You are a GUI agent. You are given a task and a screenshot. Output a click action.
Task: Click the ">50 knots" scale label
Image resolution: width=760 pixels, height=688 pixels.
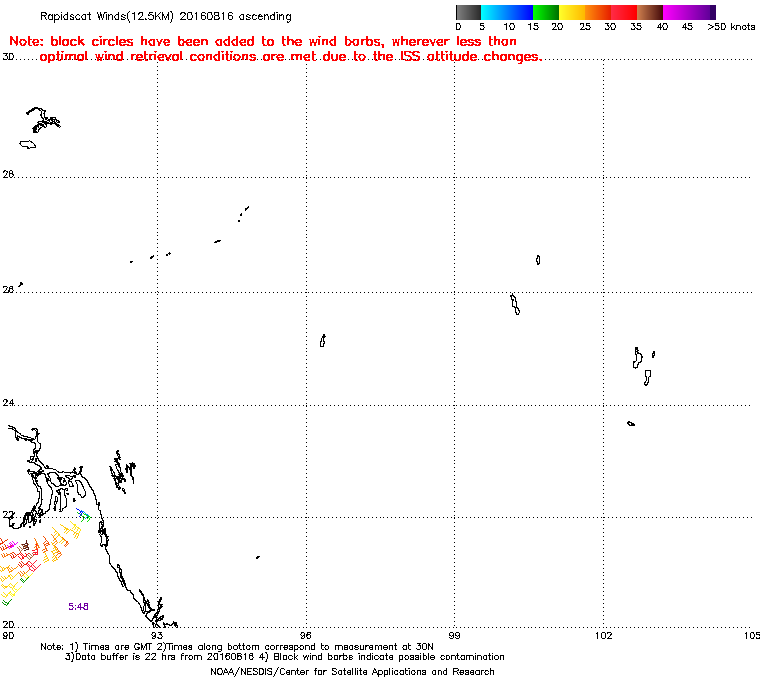[731, 27]
